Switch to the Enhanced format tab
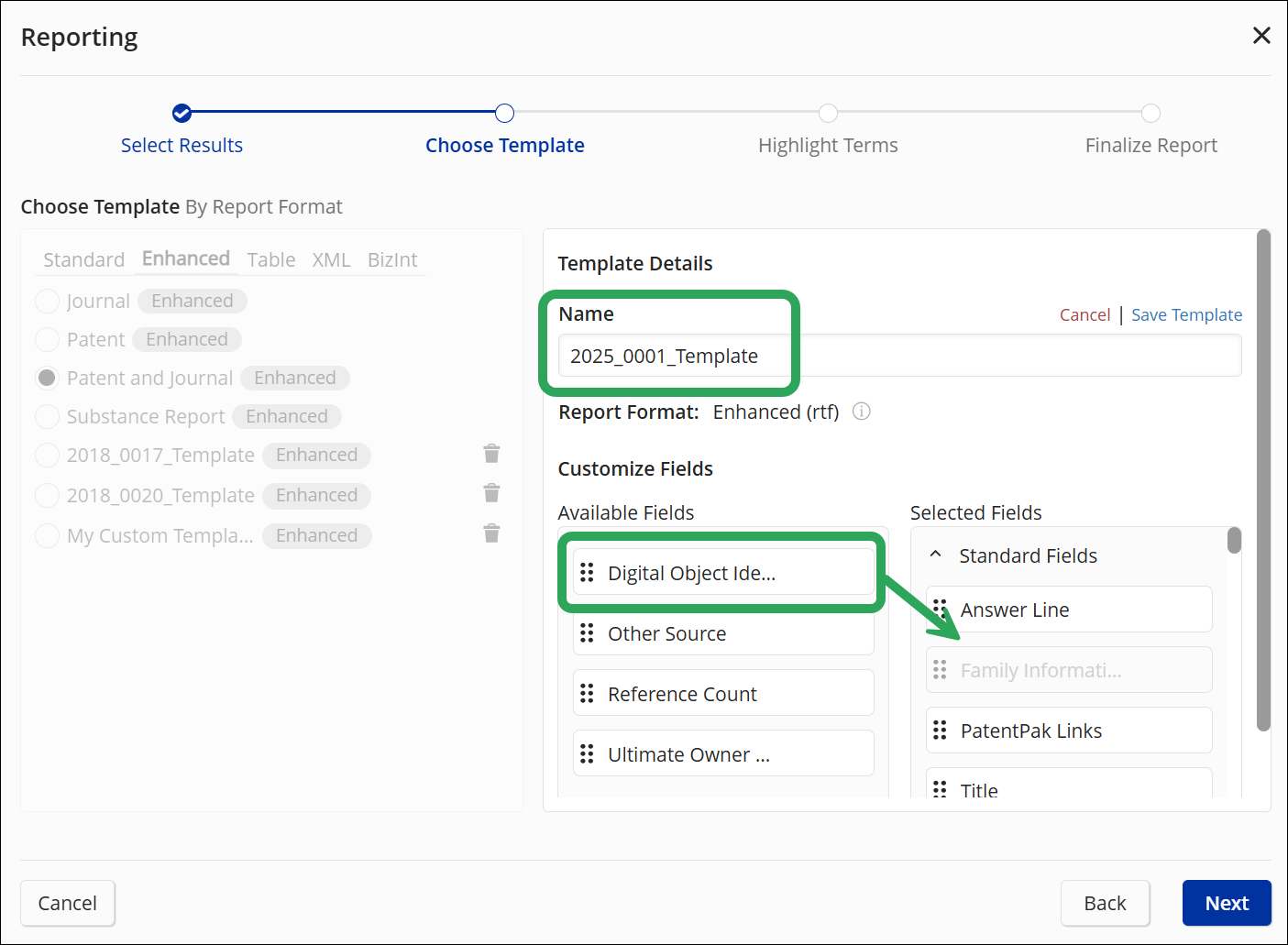 (186, 258)
